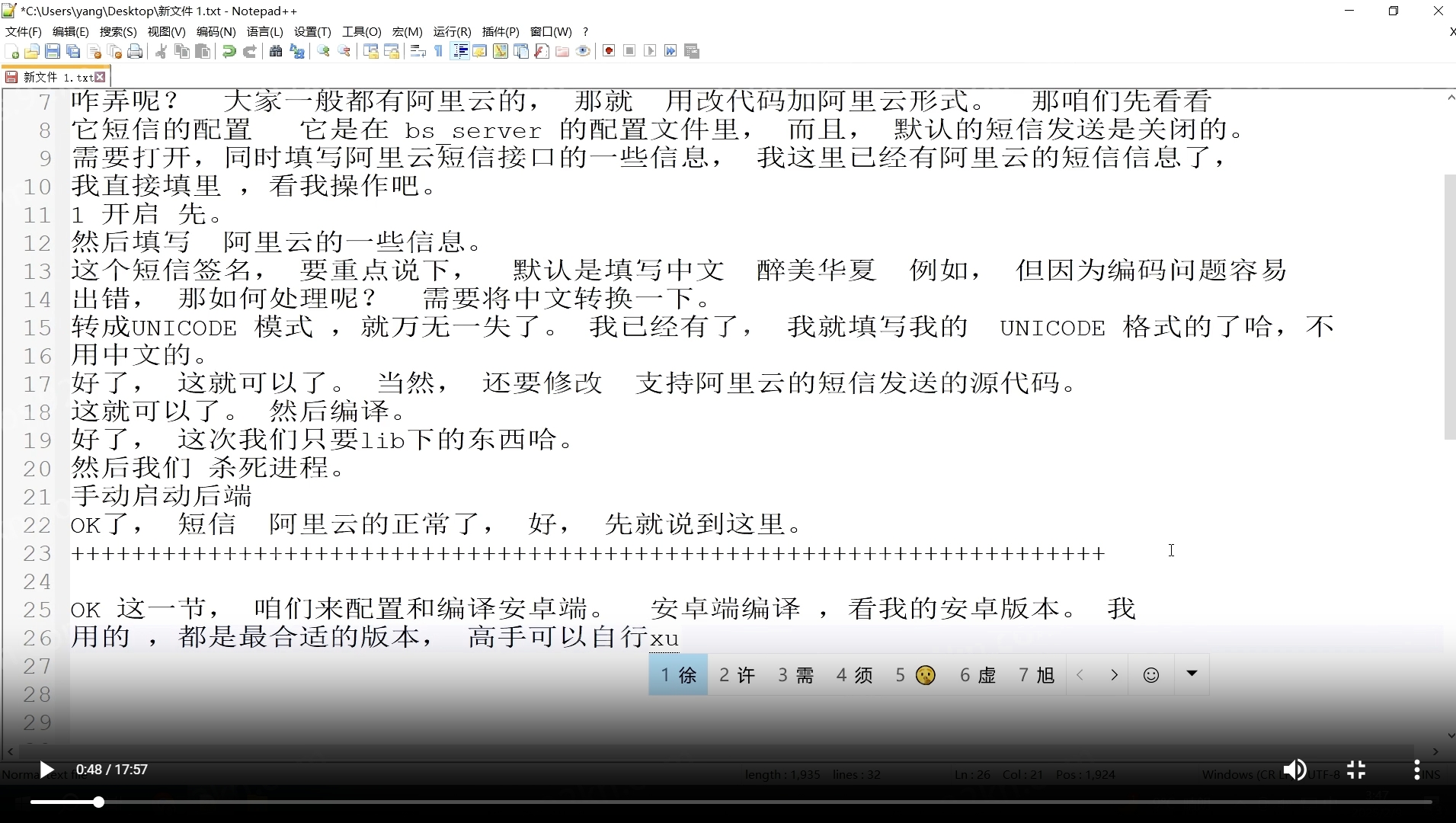Click the Close All toolbar icon
1456x823 pixels.
pos(115,51)
